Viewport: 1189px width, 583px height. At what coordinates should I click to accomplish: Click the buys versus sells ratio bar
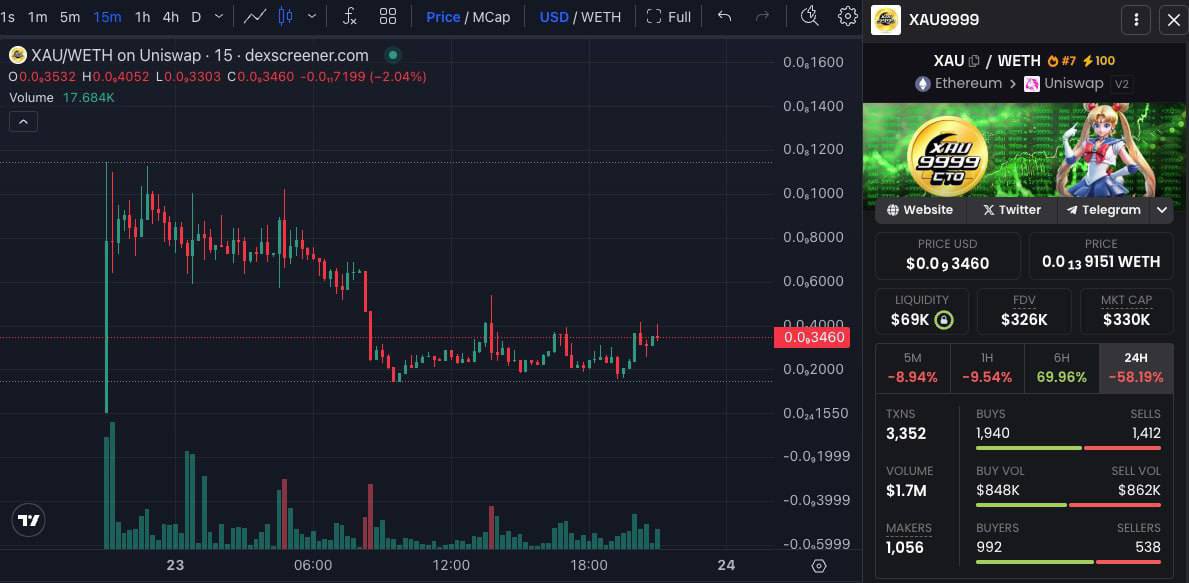(1068, 448)
